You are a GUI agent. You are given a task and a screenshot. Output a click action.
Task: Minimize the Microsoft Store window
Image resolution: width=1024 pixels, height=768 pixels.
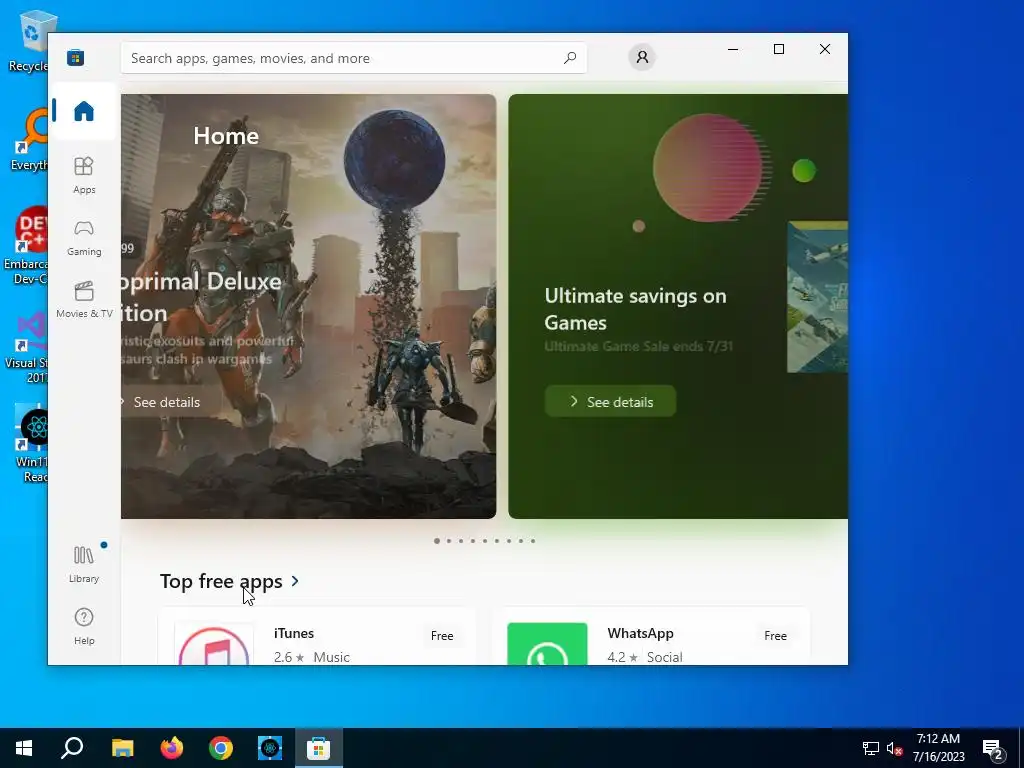pos(733,49)
